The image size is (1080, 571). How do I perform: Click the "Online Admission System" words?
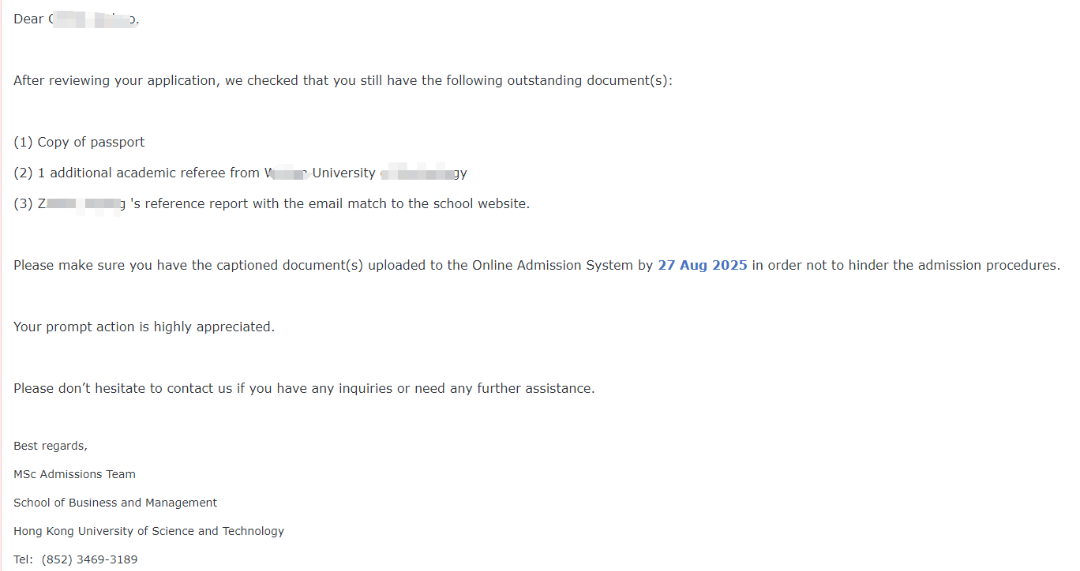[552, 265]
